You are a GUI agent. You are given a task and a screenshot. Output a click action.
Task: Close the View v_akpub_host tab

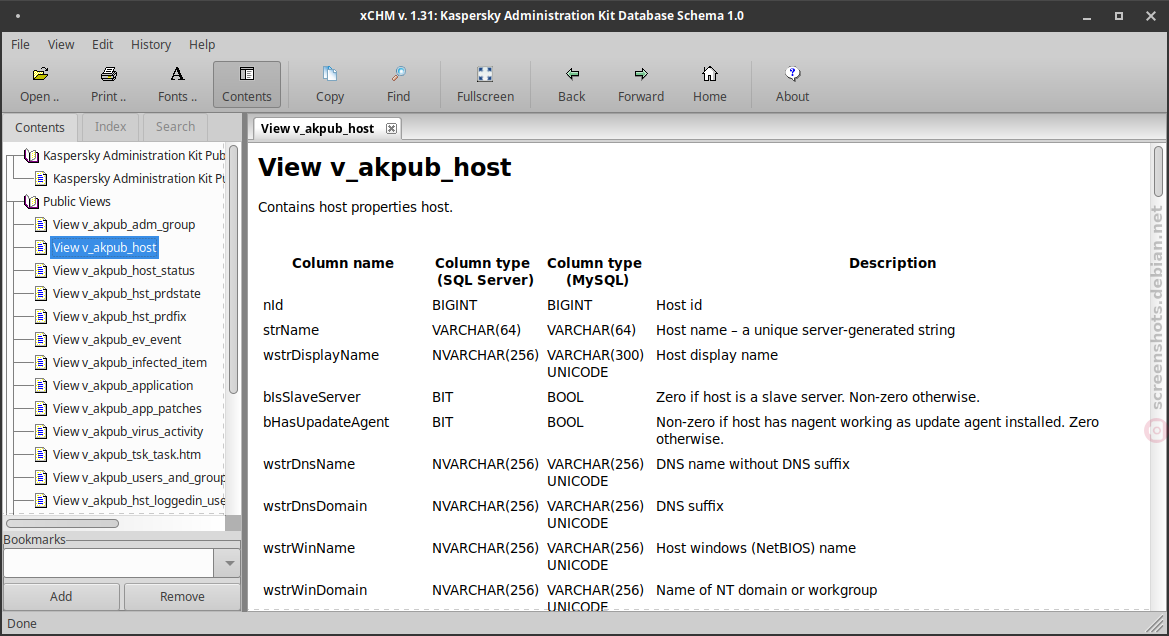[391, 128]
